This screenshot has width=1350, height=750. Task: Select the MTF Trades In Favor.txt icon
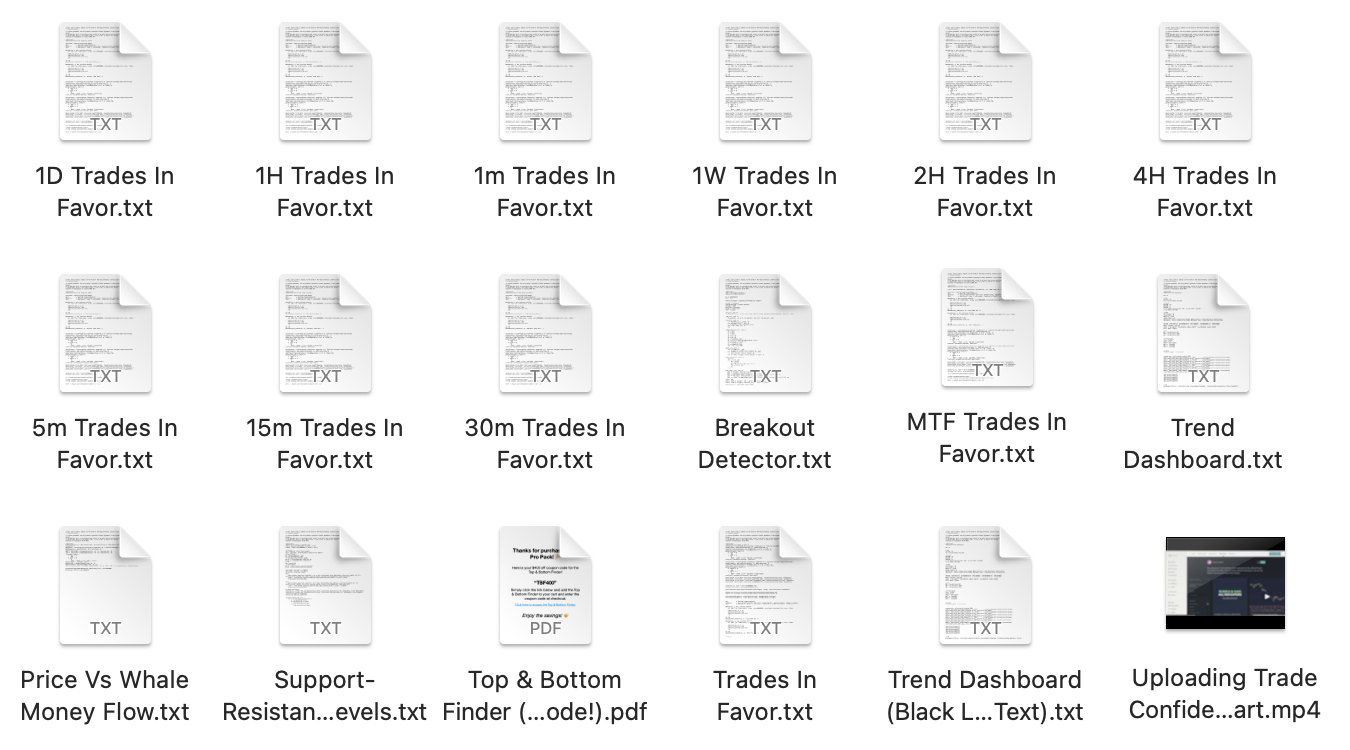point(987,328)
